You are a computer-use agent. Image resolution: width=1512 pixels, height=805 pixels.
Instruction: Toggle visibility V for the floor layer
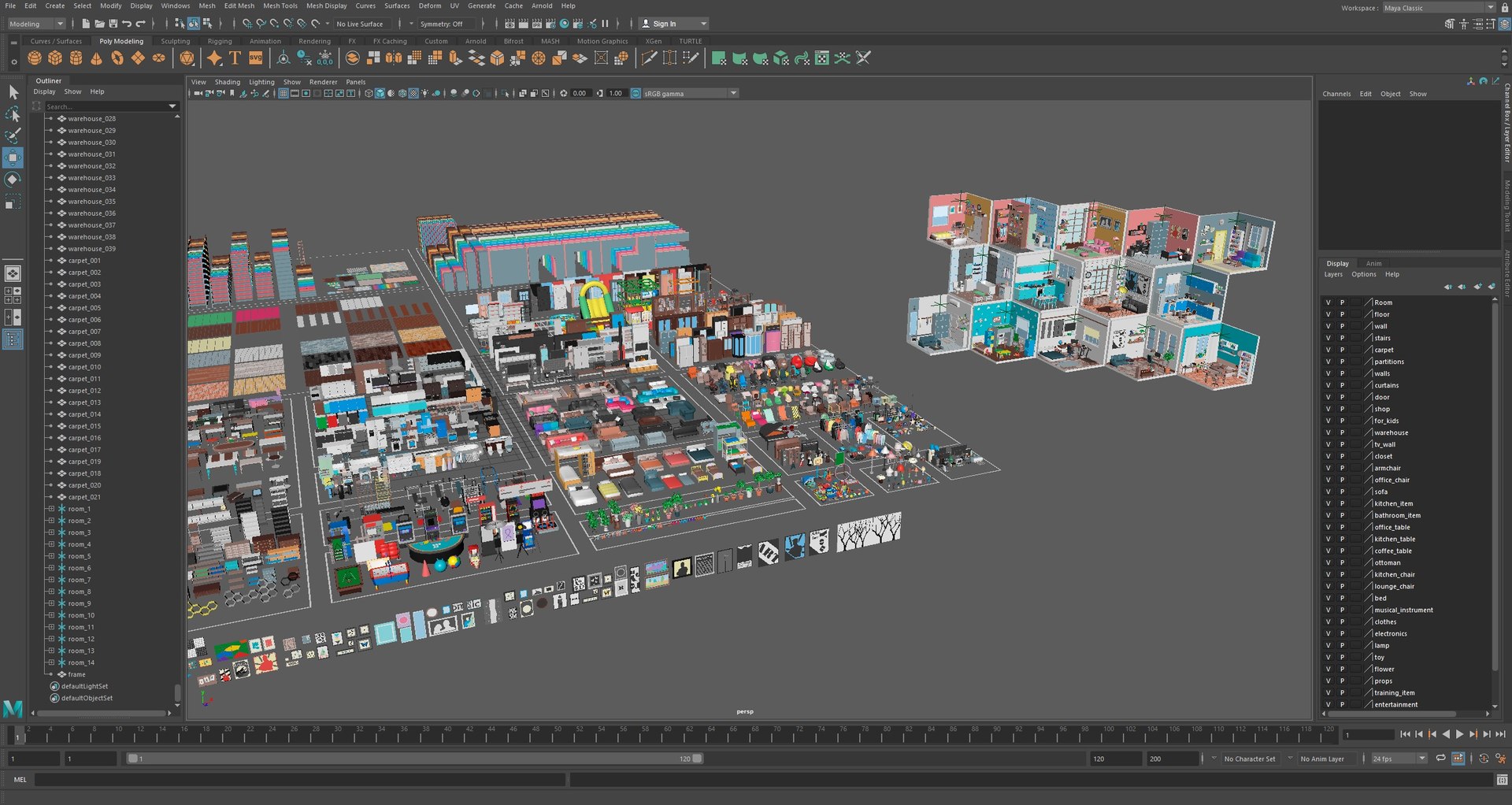pos(1328,314)
